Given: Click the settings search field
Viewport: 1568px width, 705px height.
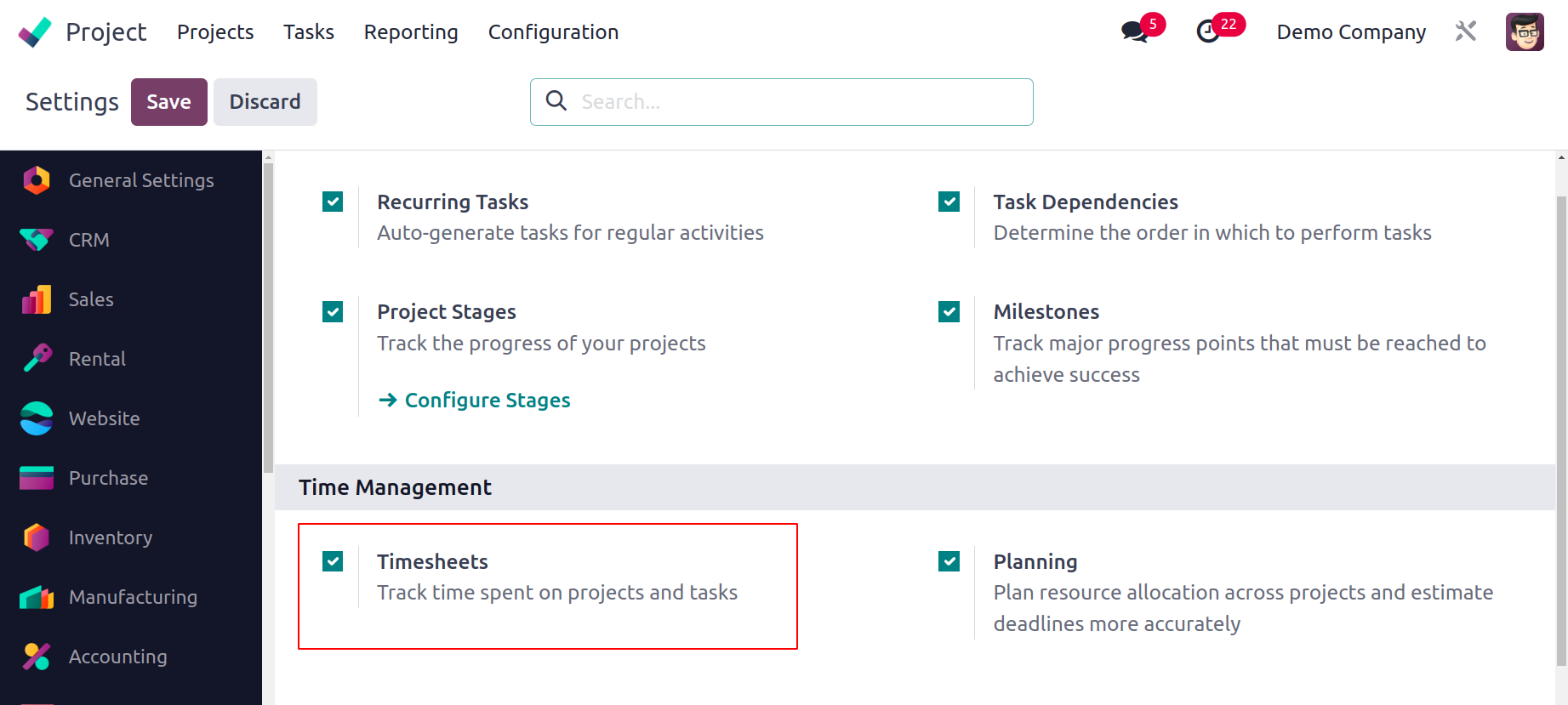Looking at the screenshot, I should (782, 102).
